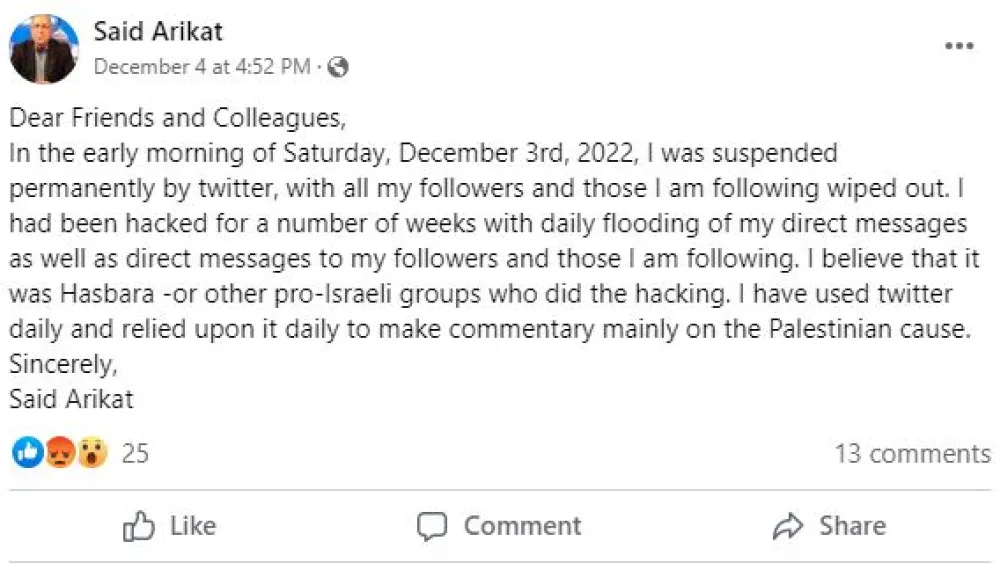Image resolution: width=1000 pixels, height=563 pixels.
Task: Click Said Arikat's profile picture
Action: click(x=43, y=49)
